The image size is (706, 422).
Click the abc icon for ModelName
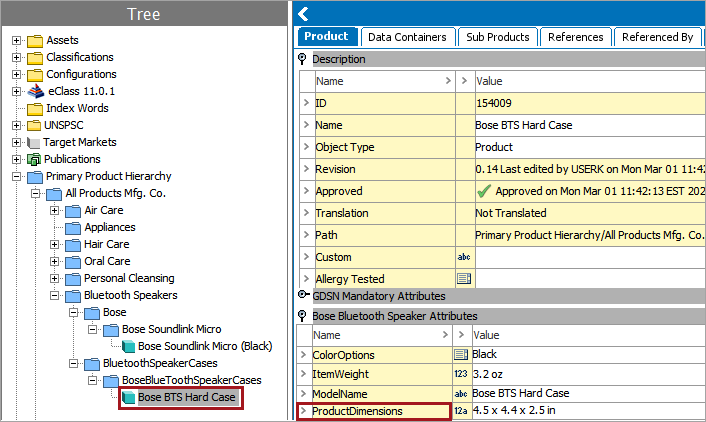461,394
